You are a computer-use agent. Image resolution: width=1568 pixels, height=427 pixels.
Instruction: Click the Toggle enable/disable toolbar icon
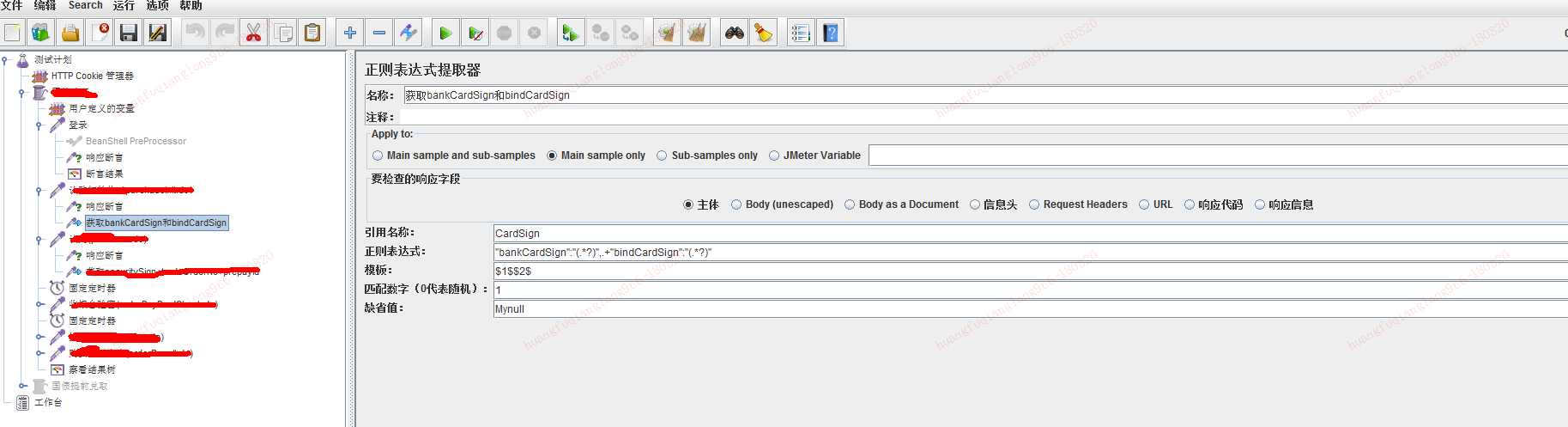(409, 33)
